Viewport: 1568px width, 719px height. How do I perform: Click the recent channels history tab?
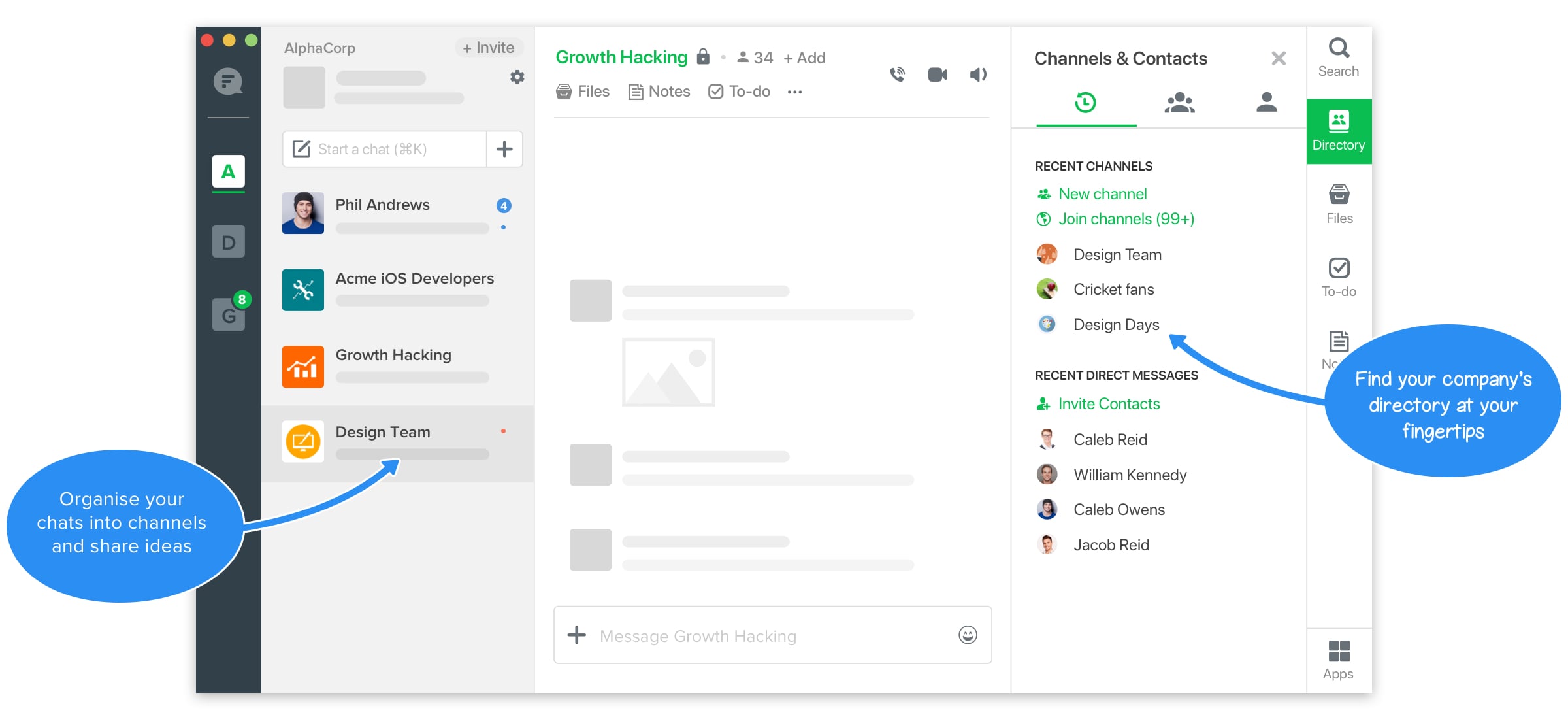[x=1085, y=103]
